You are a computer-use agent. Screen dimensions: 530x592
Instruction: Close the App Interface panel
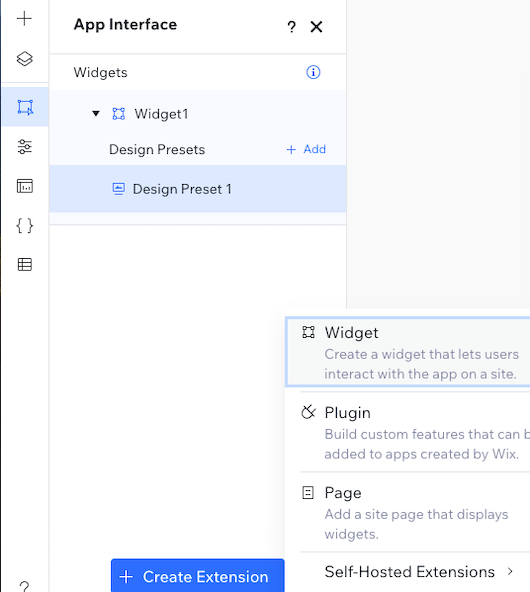pos(316,27)
